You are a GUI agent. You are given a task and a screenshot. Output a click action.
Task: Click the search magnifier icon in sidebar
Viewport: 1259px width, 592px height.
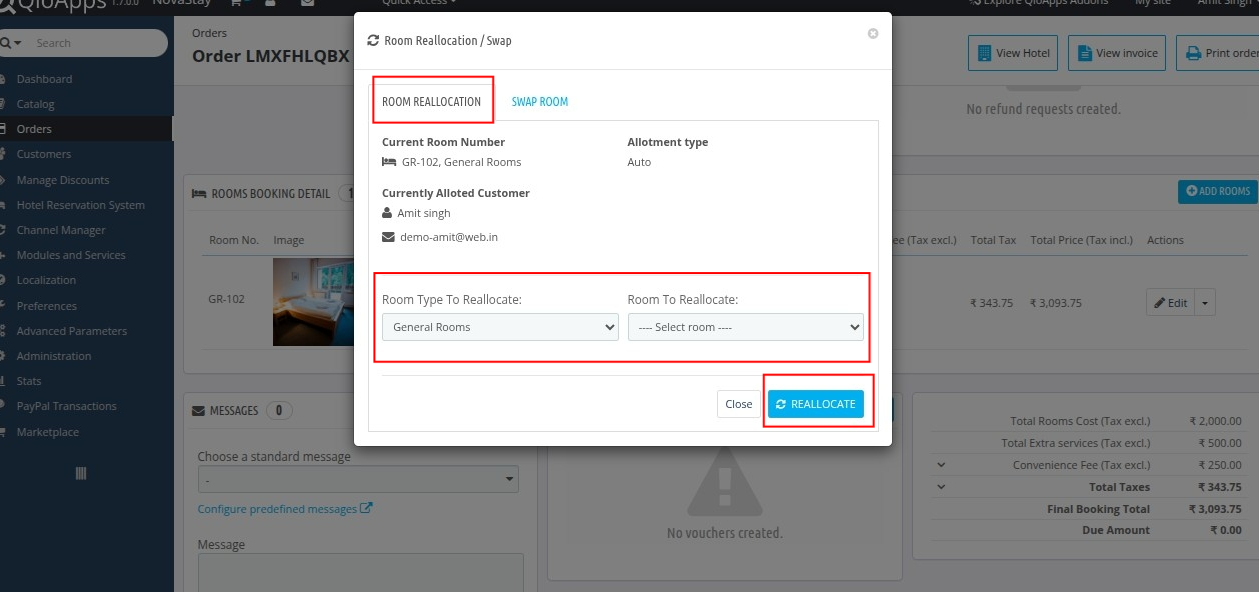tap(6, 43)
